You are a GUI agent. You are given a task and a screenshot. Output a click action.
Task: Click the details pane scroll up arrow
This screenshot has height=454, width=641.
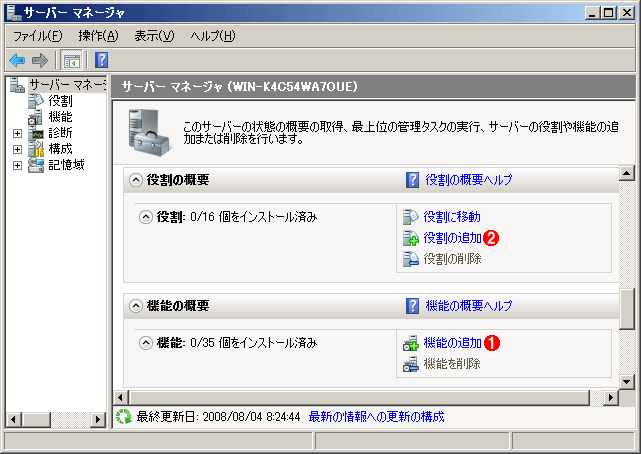click(x=627, y=173)
